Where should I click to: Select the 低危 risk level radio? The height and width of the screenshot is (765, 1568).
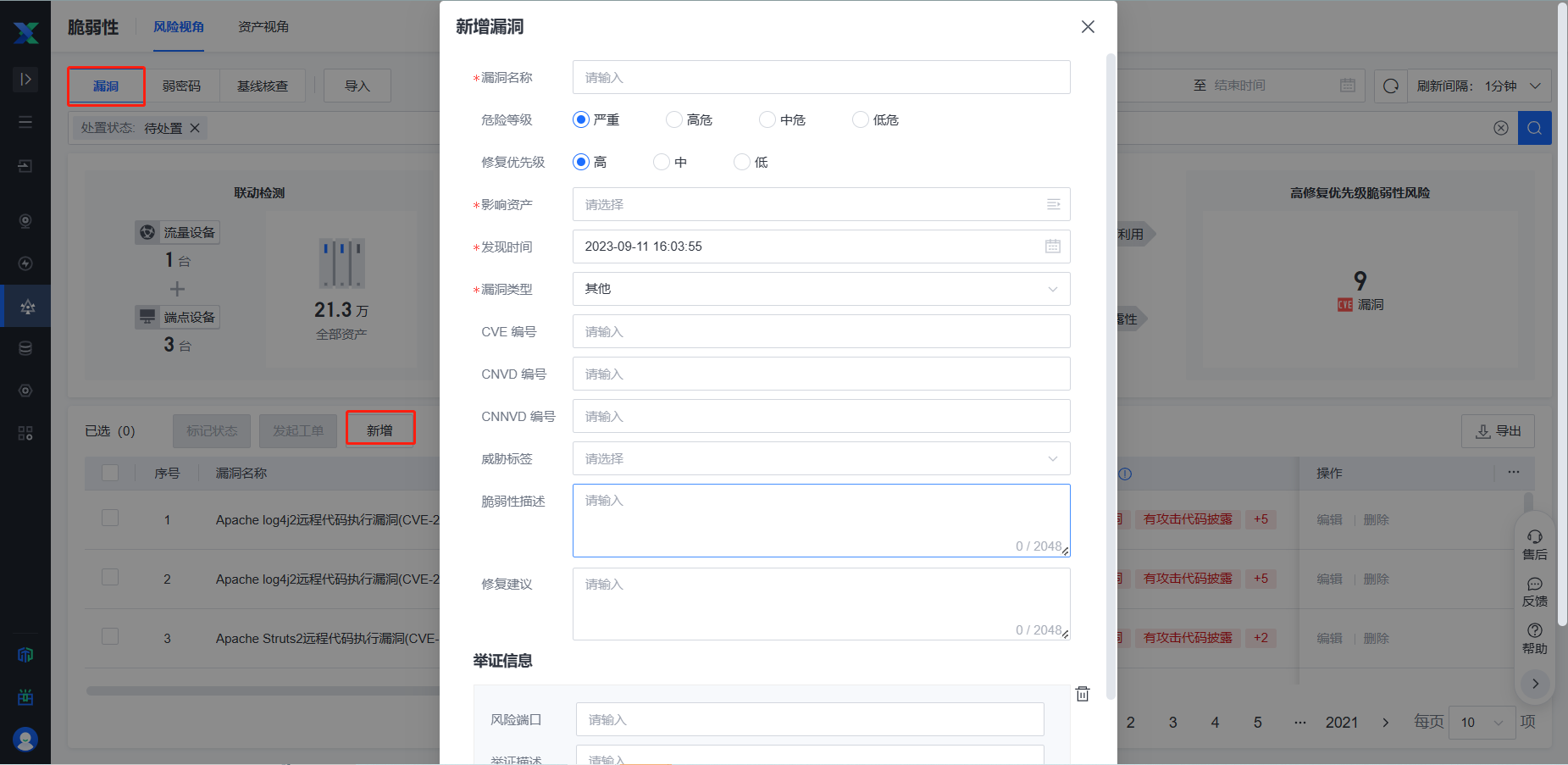coord(861,119)
